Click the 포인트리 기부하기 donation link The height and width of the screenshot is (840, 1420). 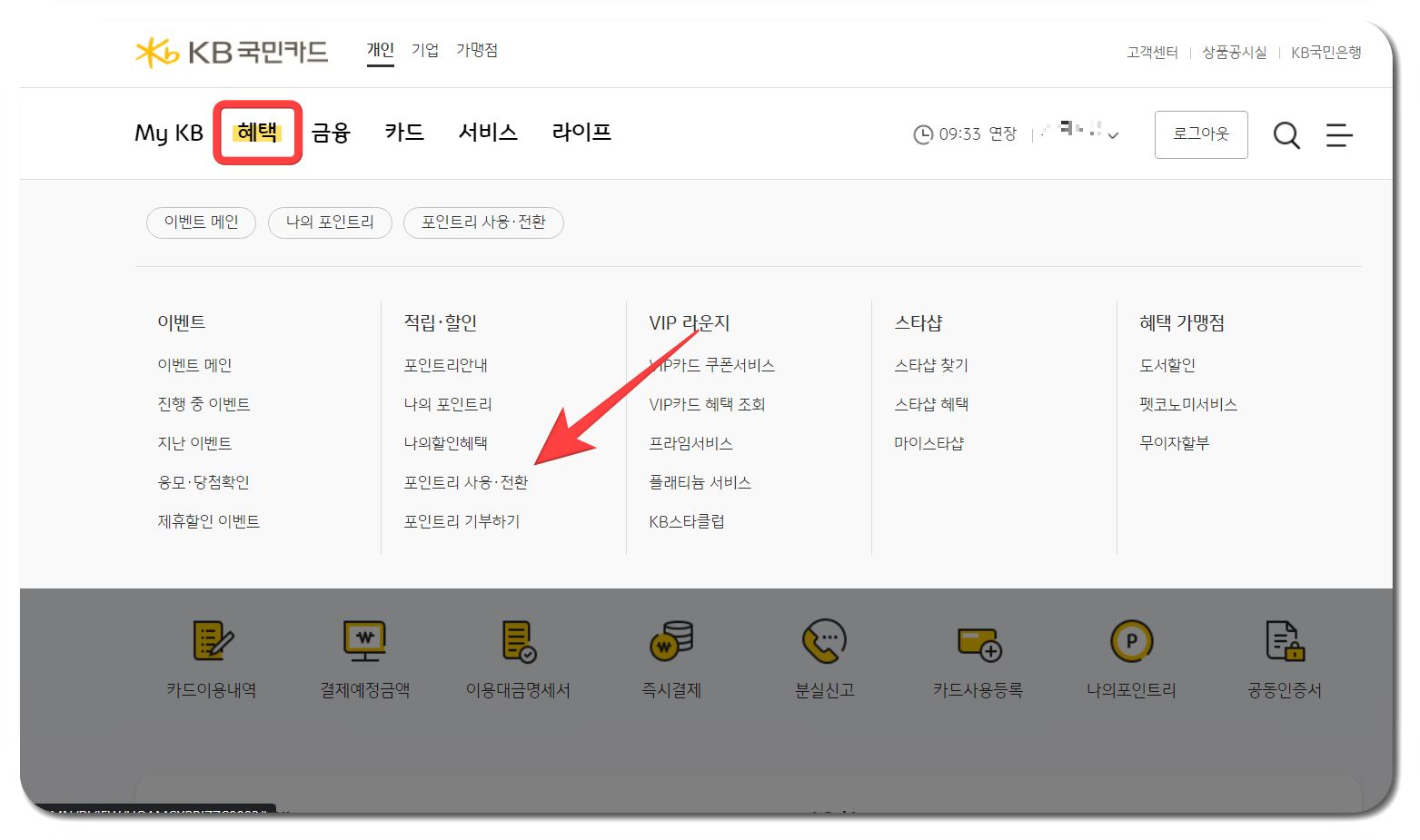(x=462, y=520)
